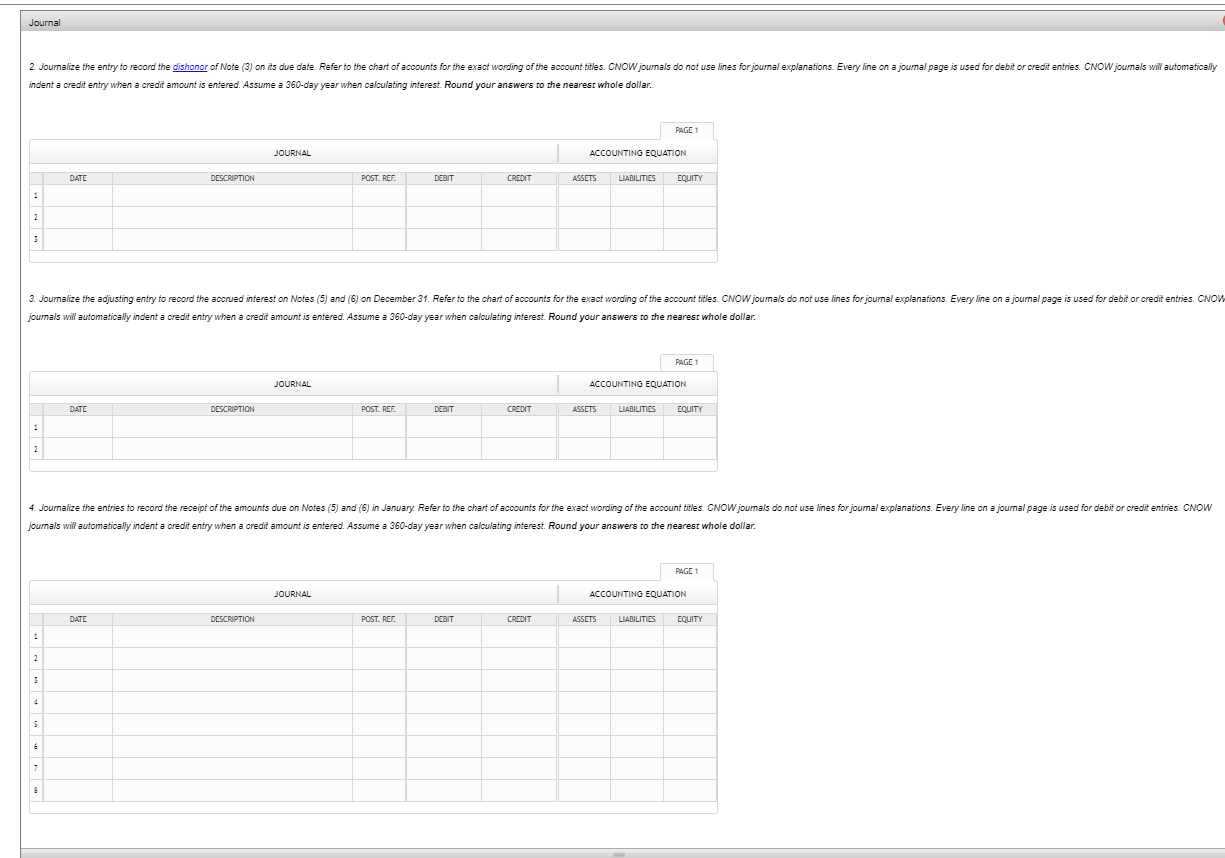Click Date cell, row 1, question 4 journal

point(78,636)
